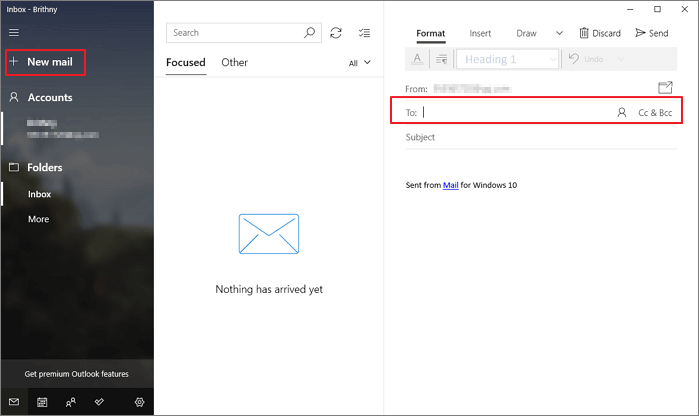Open the Heading 1 style dropdown

pyautogui.click(x=507, y=60)
